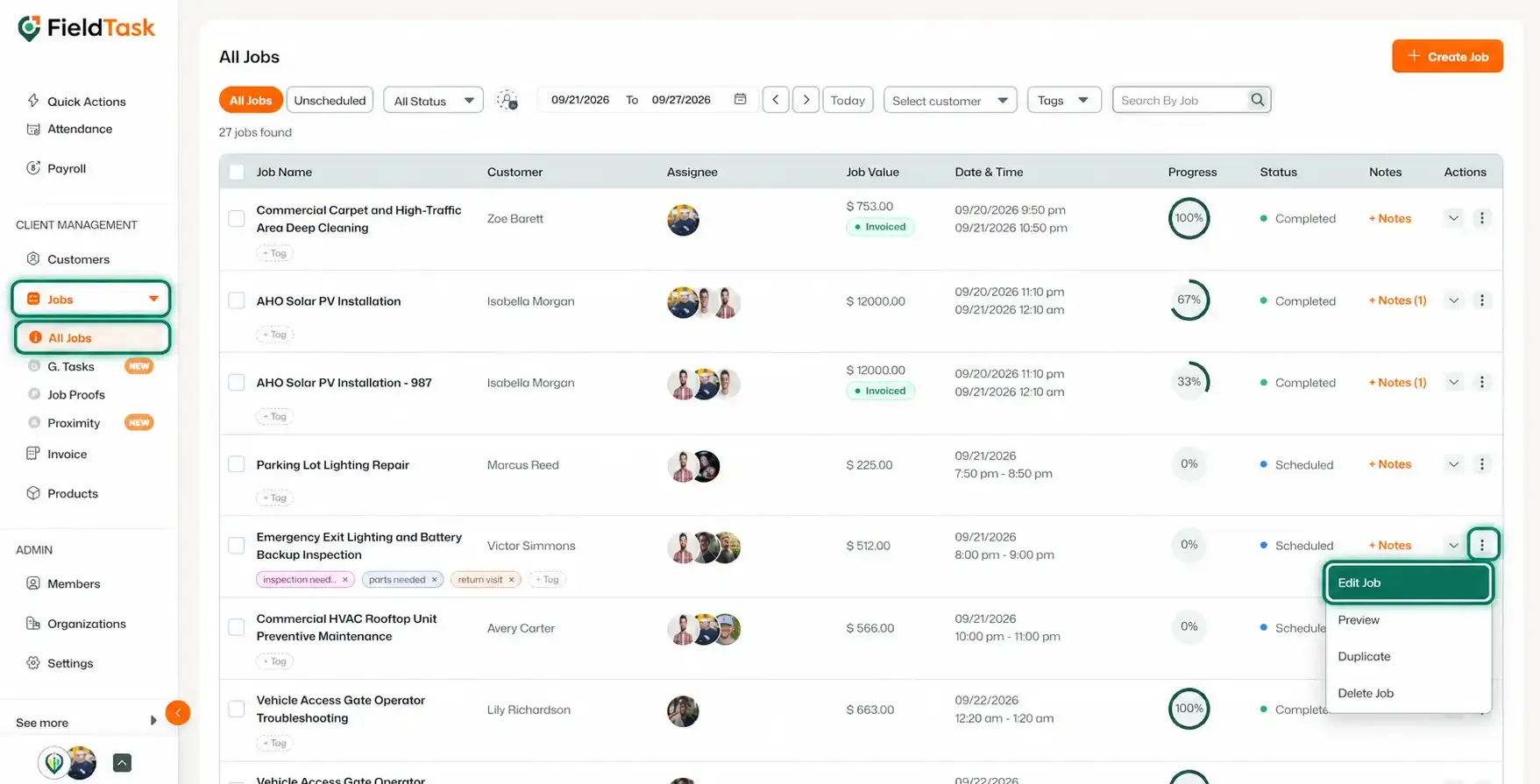Select the Parking Lot Lighting Repair row checkbox
Viewport: 1540px width, 784px height.
click(237, 464)
